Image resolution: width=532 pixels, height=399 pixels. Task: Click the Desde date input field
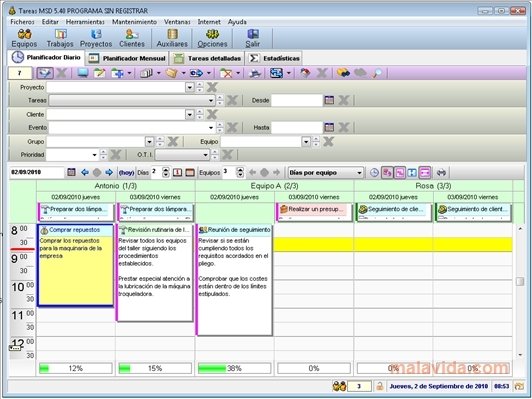pos(297,100)
